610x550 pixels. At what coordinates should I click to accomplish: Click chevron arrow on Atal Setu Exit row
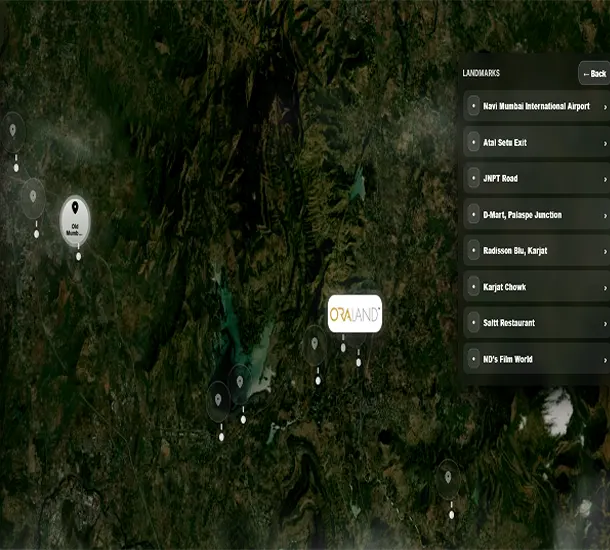coord(605,144)
